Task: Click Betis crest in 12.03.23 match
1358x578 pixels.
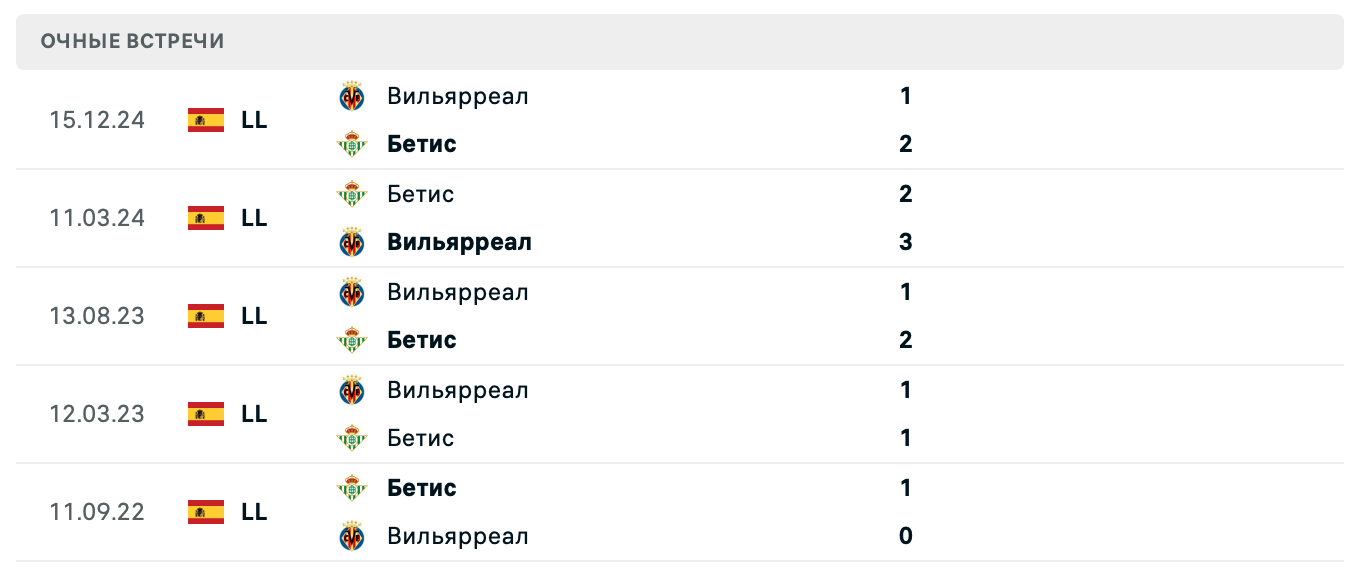Action: 352,438
